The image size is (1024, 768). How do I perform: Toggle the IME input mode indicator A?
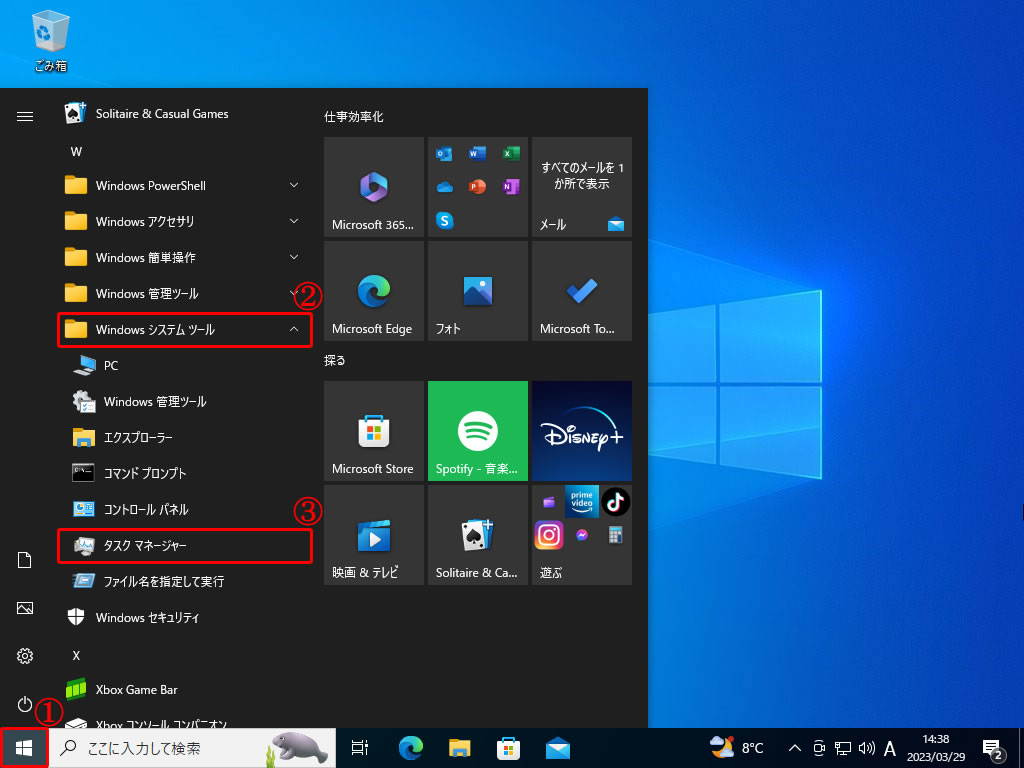(889, 748)
